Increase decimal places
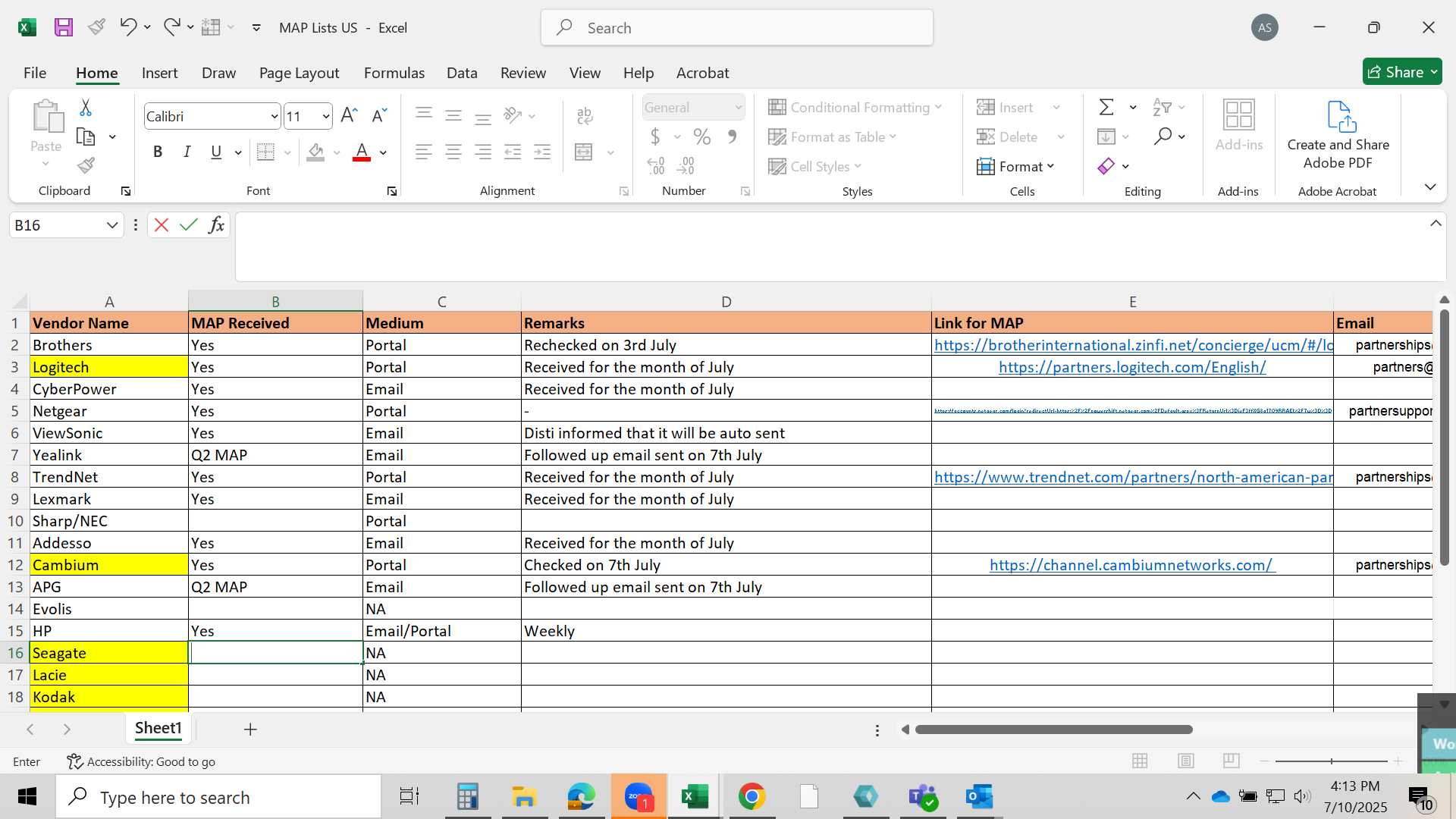 (656, 165)
